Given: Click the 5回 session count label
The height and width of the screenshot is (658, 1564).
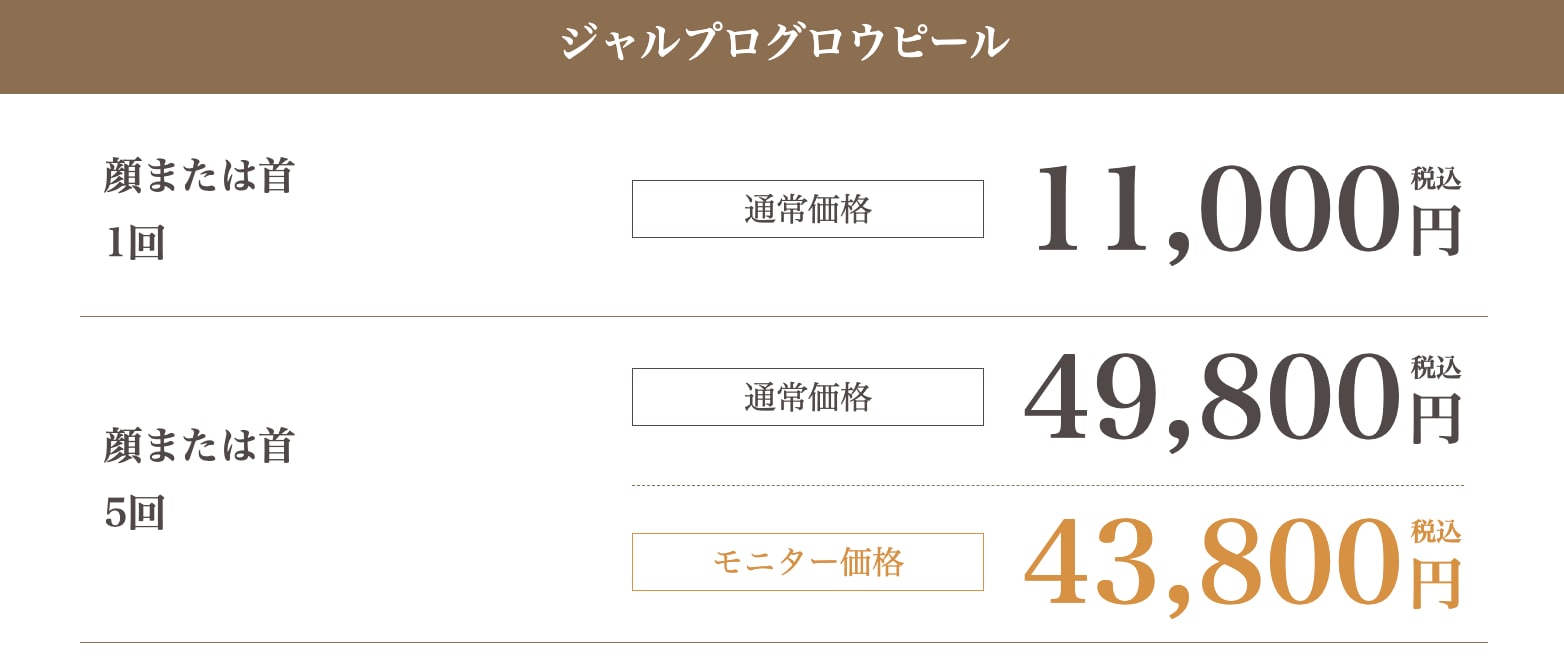Looking at the screenshot, I should 134,513.
